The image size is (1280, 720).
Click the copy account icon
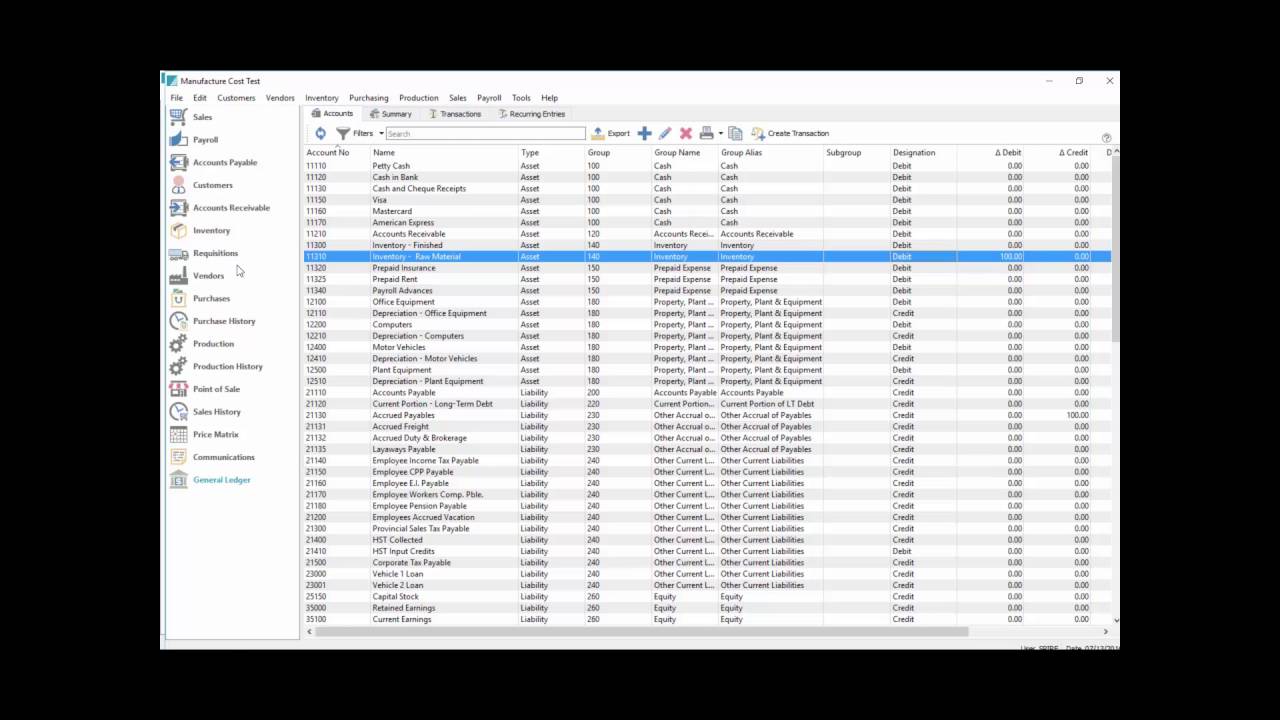pos(735,133)
